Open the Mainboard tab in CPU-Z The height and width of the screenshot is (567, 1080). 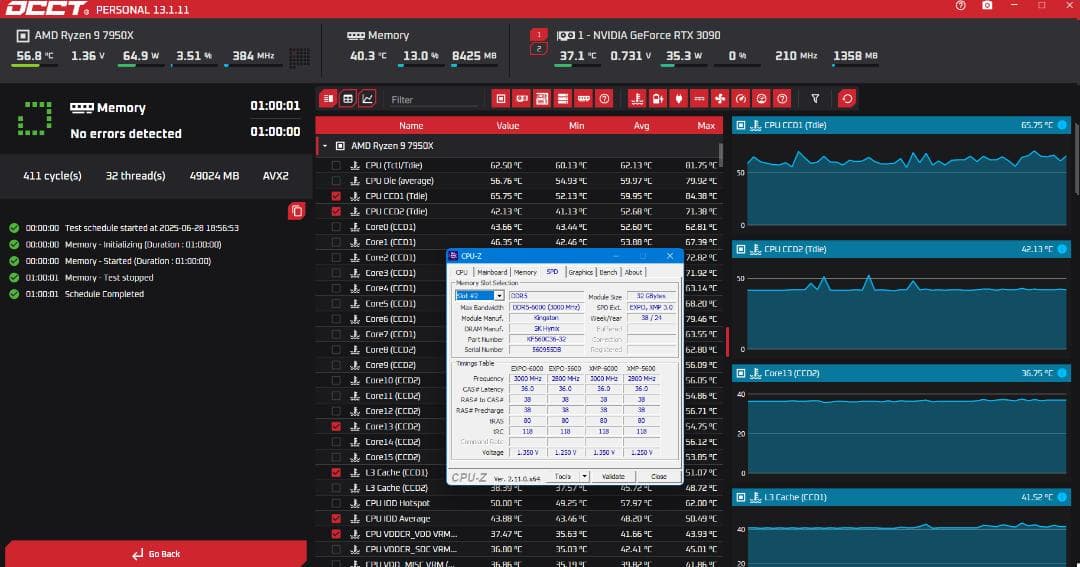point(492,272)
